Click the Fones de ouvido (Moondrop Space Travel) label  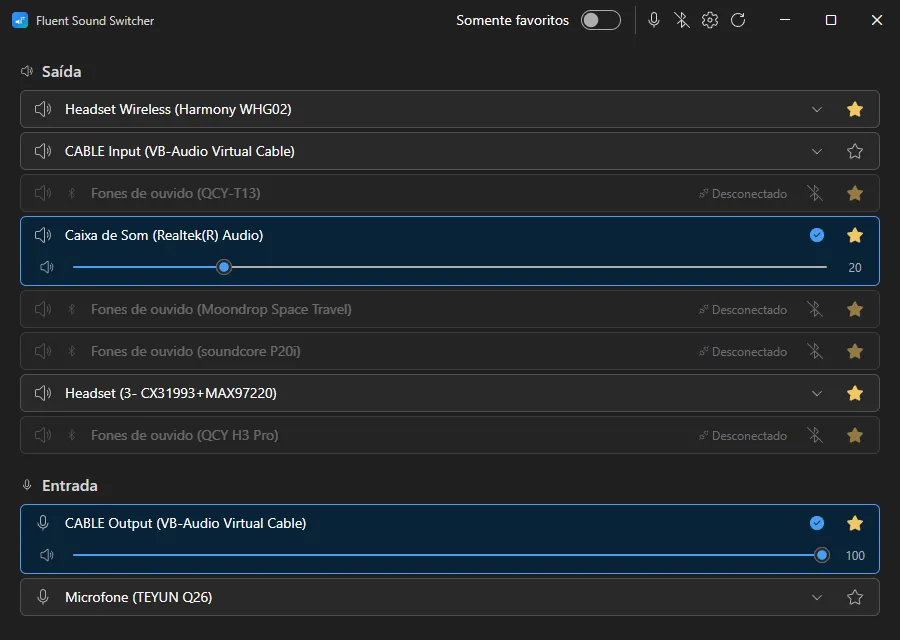pyautogui.click(x=221, y=309)
